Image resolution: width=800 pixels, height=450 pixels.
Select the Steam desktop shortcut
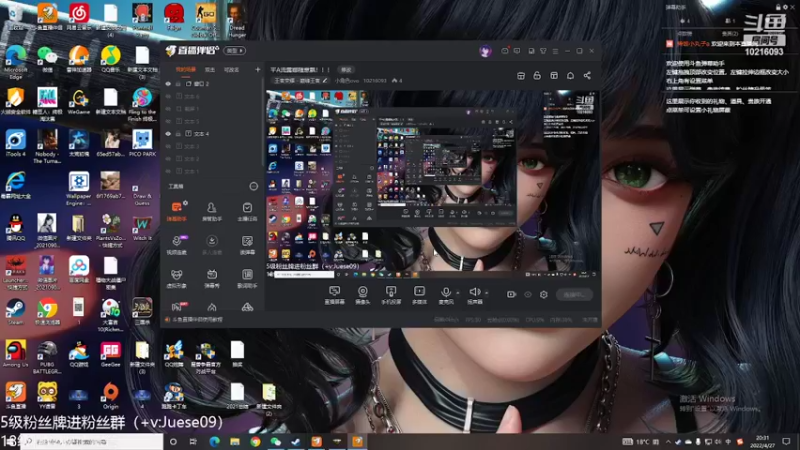coord(15,313)
